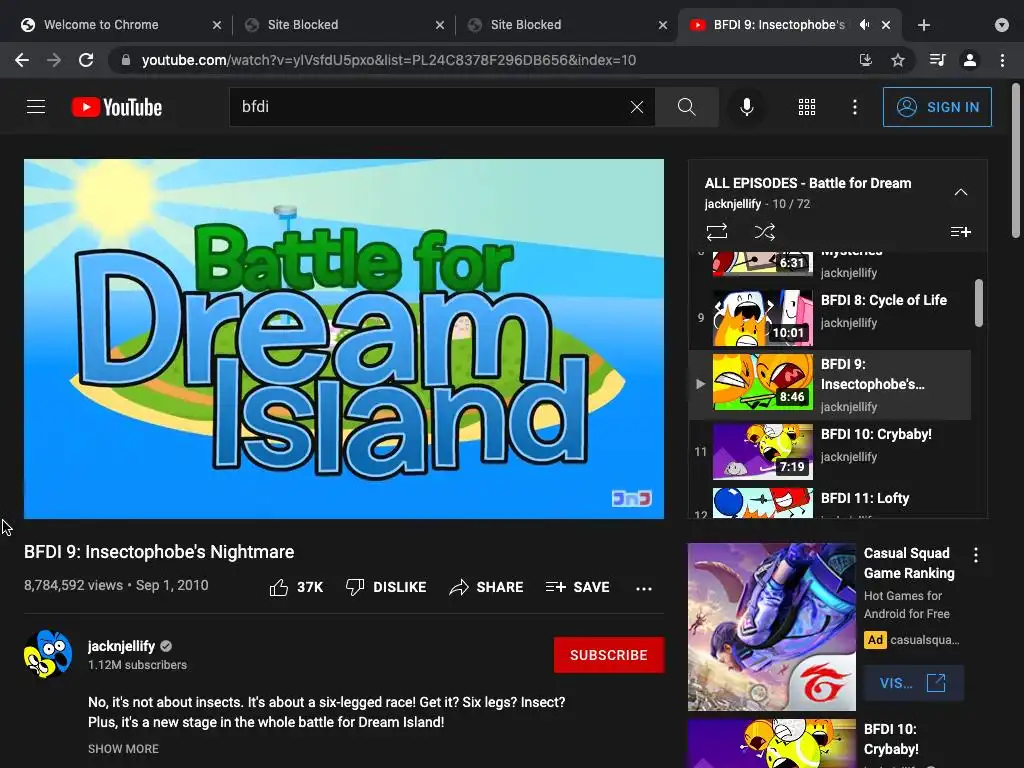Viewport: 1024px width, 768px height.
Task: Click SAVE to add to playlist
Action: (577, 587)
